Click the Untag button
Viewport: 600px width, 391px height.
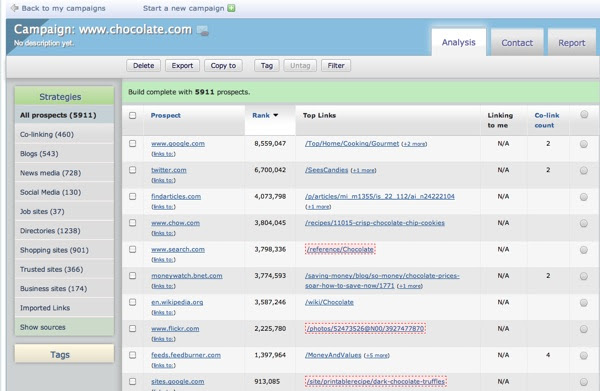[300, 65]
